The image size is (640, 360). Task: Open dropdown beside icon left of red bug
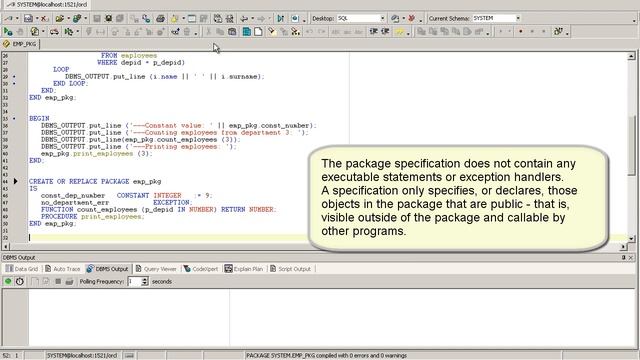pyautogui.click(x=403, y=18)
